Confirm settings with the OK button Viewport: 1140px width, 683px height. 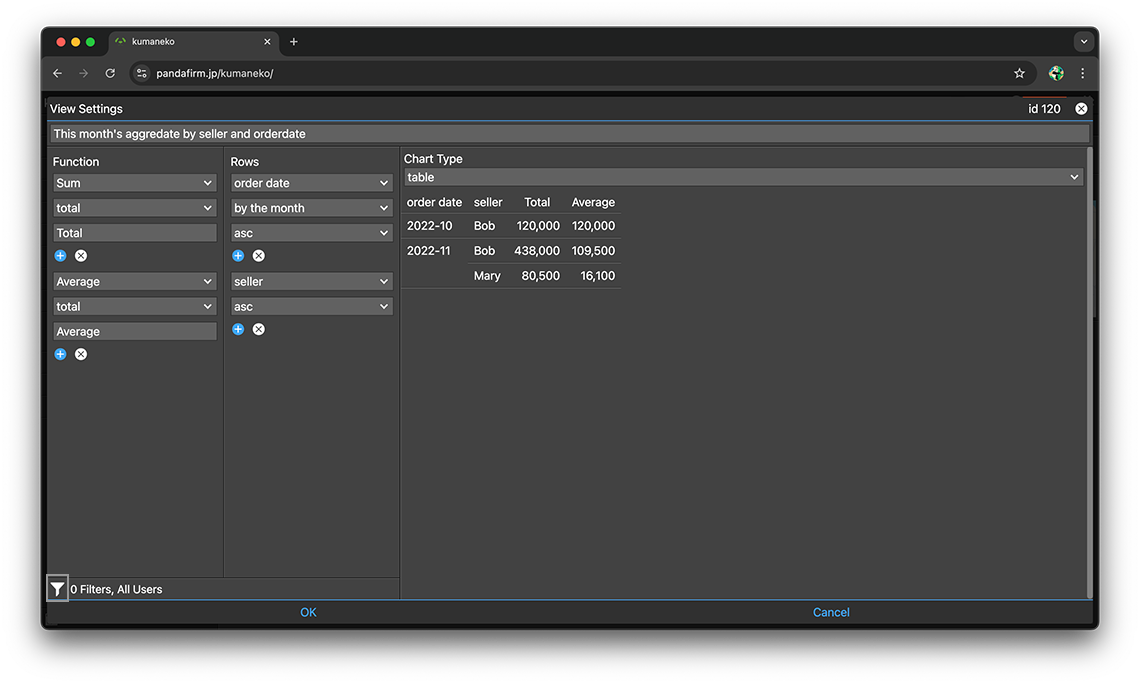point(308,612)
